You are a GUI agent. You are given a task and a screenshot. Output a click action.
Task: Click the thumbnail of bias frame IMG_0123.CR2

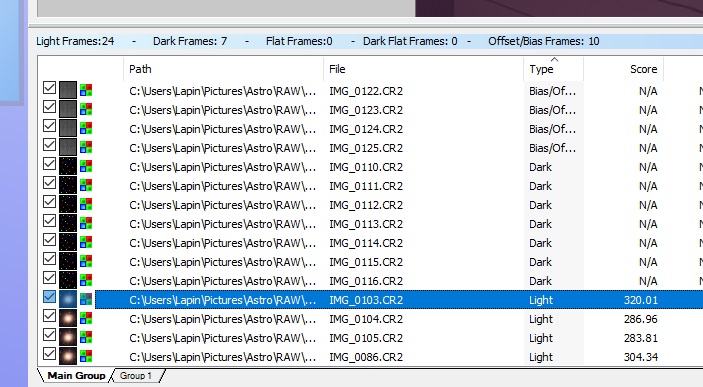coord(68,109)
